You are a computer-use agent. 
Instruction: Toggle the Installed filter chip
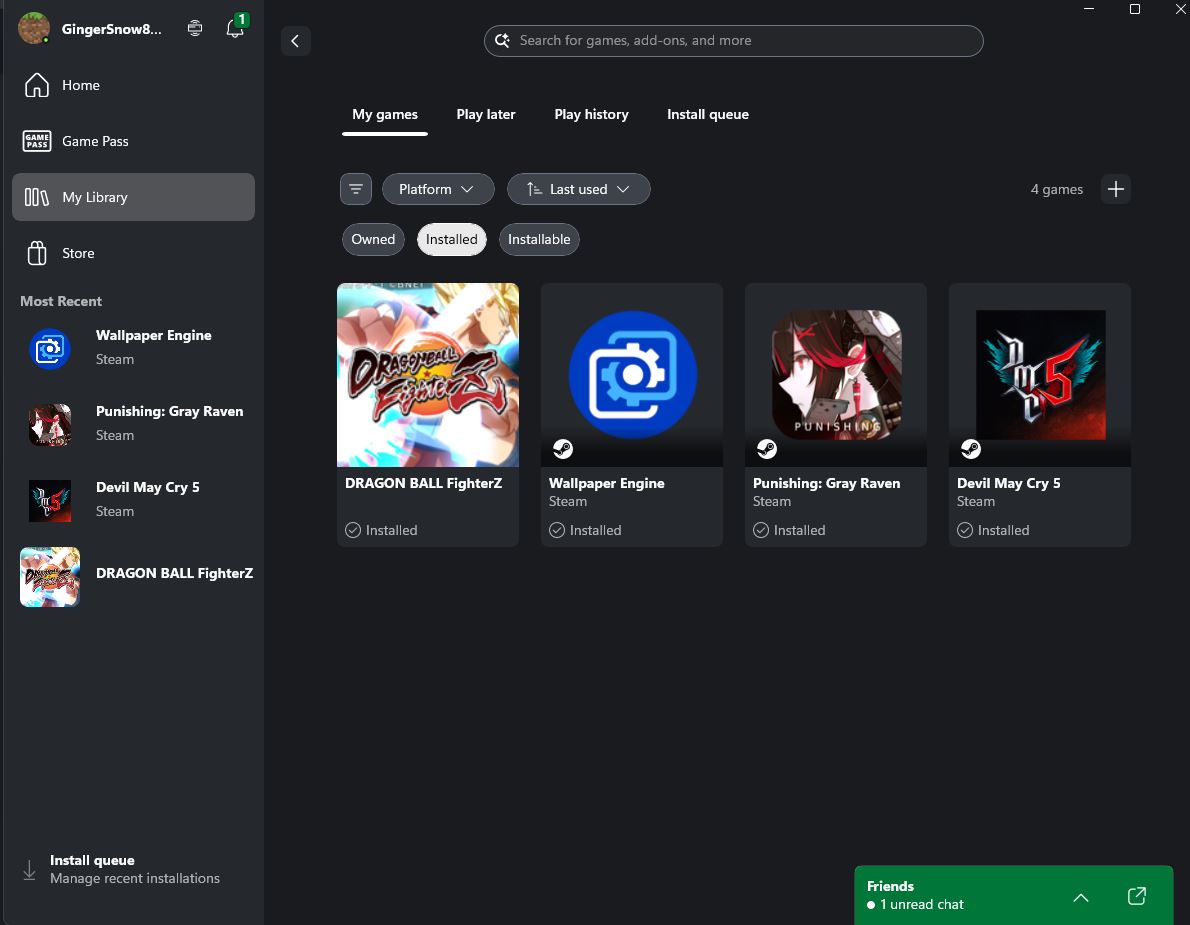coord(452,240)
